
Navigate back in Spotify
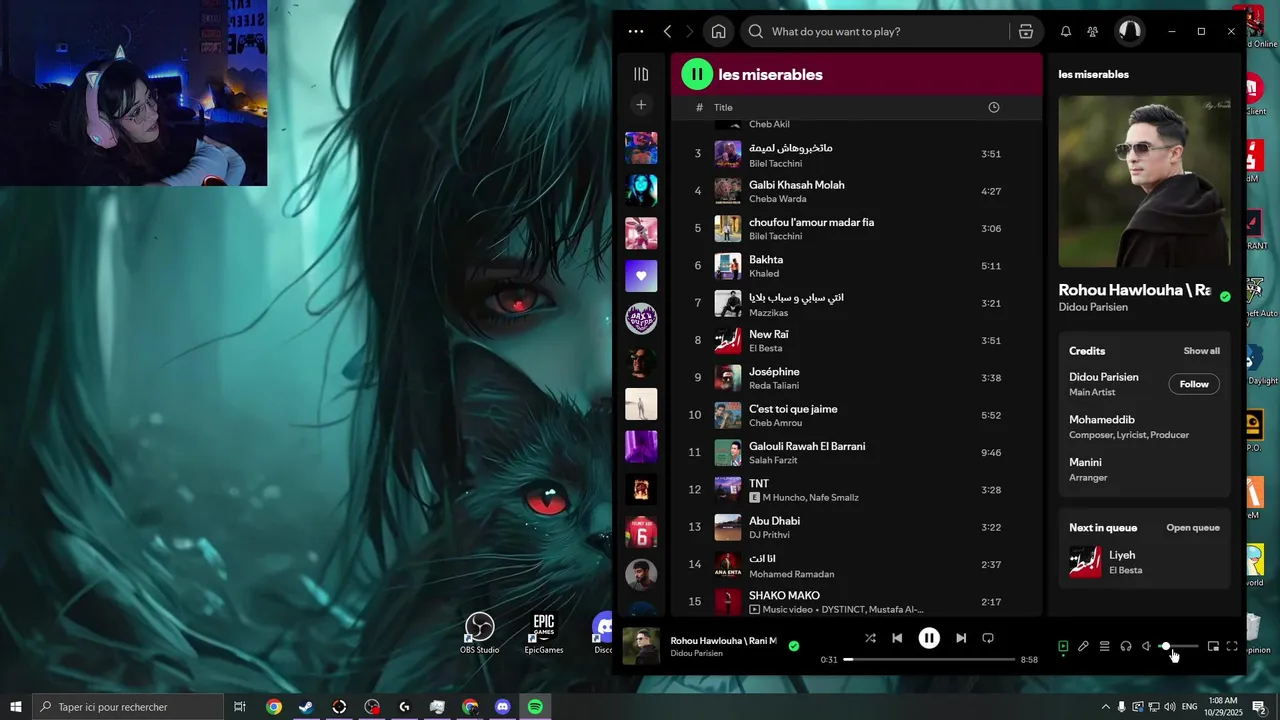(667, 32)
